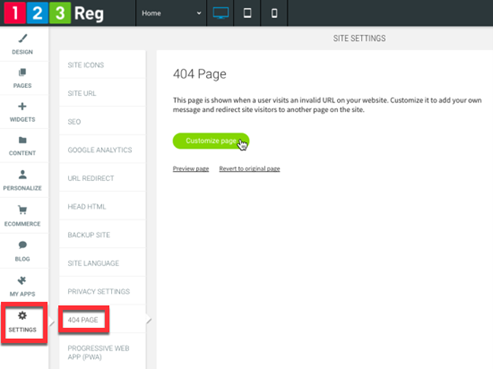Image resolution: width=493 pixels, height=369 pixels.
Task: Click the Site Settings title text
Action: pyautogui.click(x=359, y=38)
